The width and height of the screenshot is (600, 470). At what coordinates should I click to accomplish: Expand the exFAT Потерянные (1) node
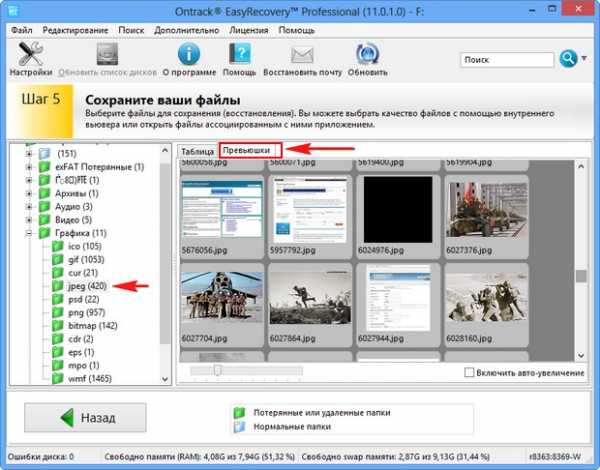29,167
